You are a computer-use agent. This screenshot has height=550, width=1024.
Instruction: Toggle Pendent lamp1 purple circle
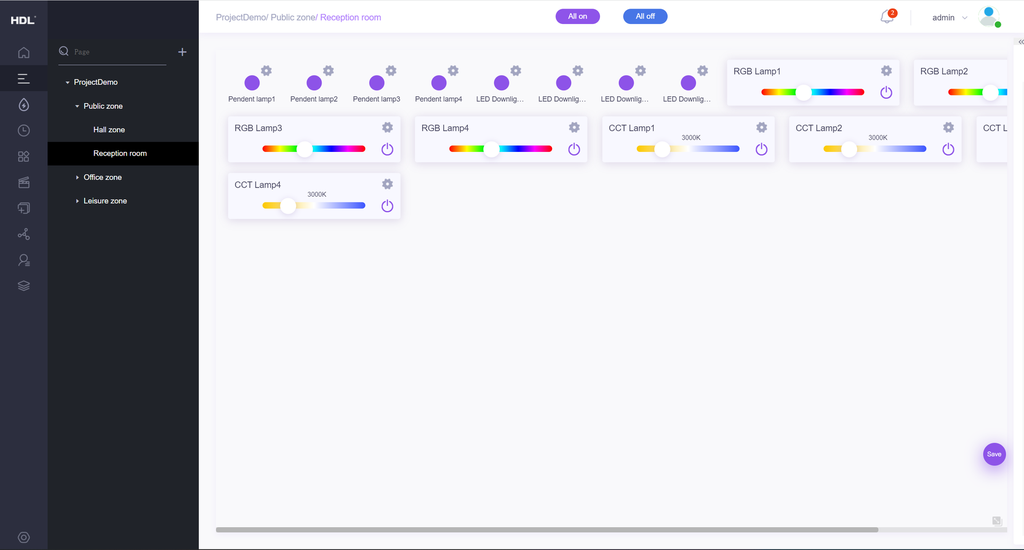click(252, 83)
